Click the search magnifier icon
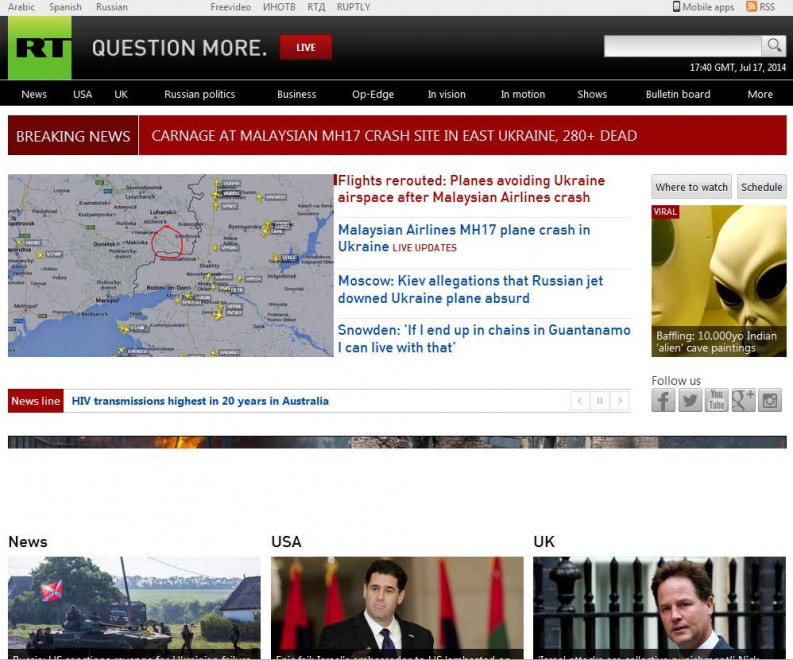The image size is (793, 660). click(x=774, y=46)
